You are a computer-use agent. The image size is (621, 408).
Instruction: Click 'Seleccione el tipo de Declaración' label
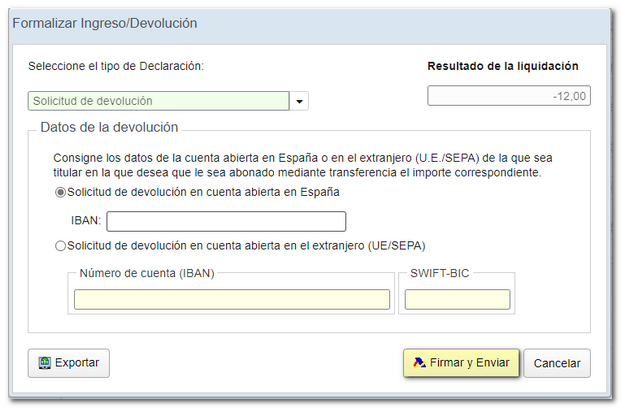click(x=115, y=66)
